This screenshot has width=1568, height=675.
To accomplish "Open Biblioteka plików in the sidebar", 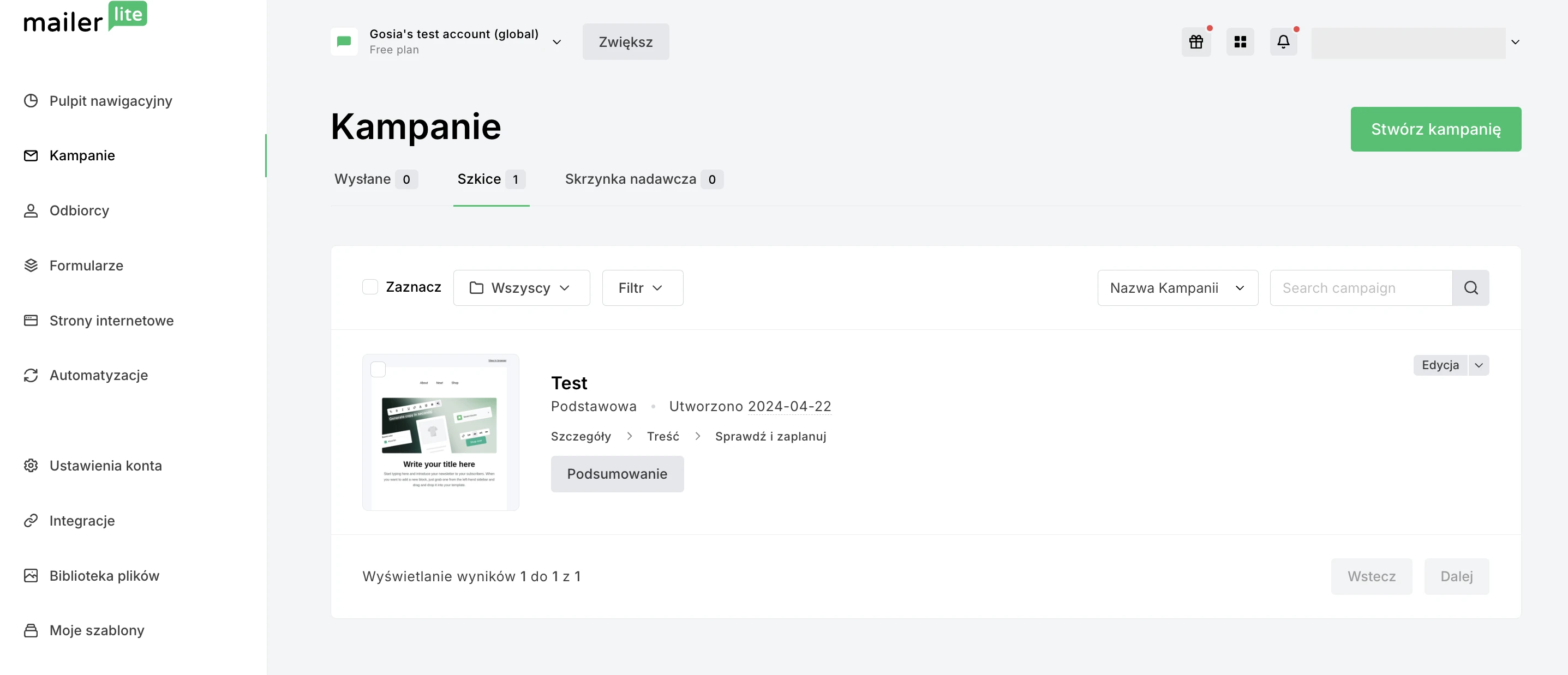I will (x=104, y=575).
